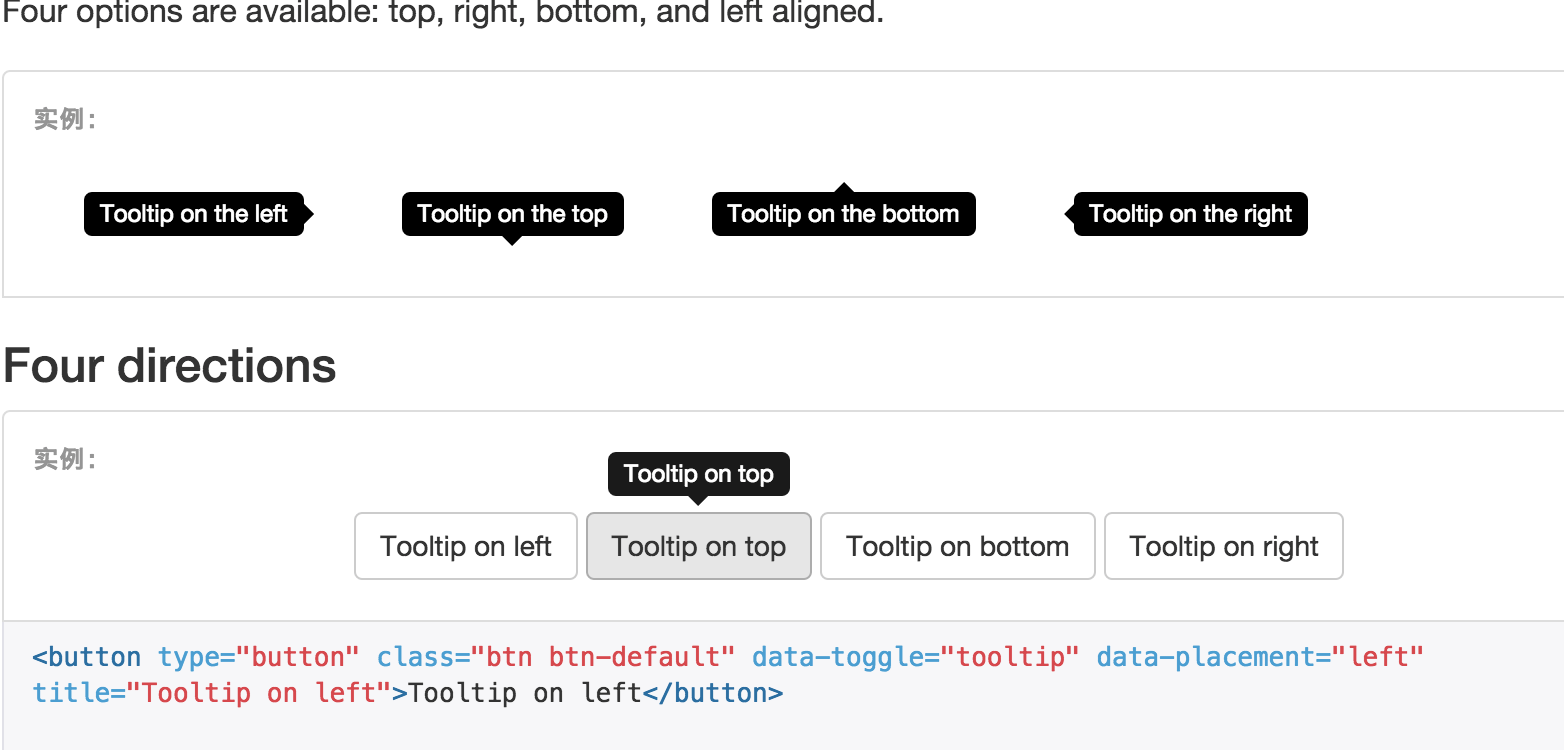Click the 'Tooltip on bottom' button
This screenshot has height=750, width=1564.
tap(956, 546)
